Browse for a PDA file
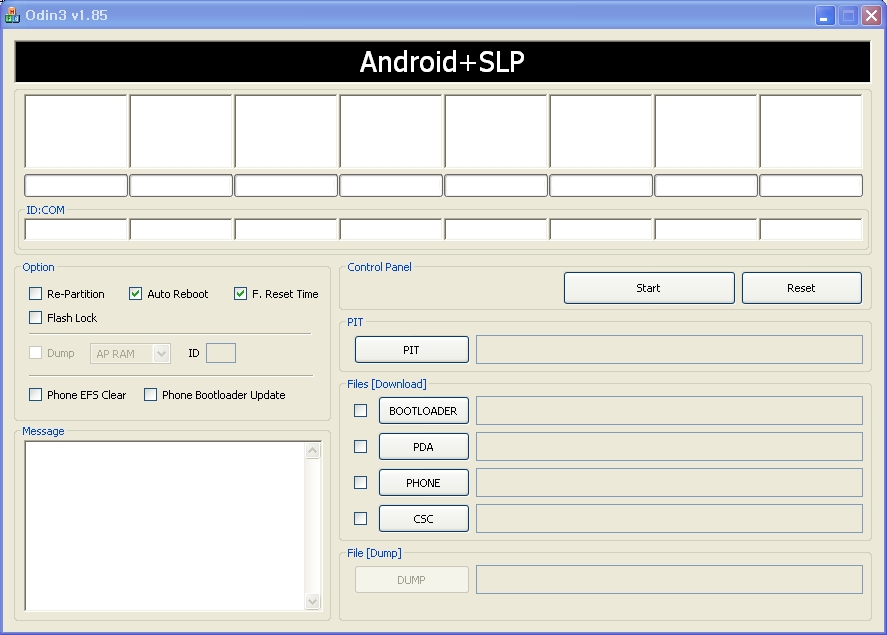Image resolution: width=887 pixels, height=635 pixels. coord(423,447)
